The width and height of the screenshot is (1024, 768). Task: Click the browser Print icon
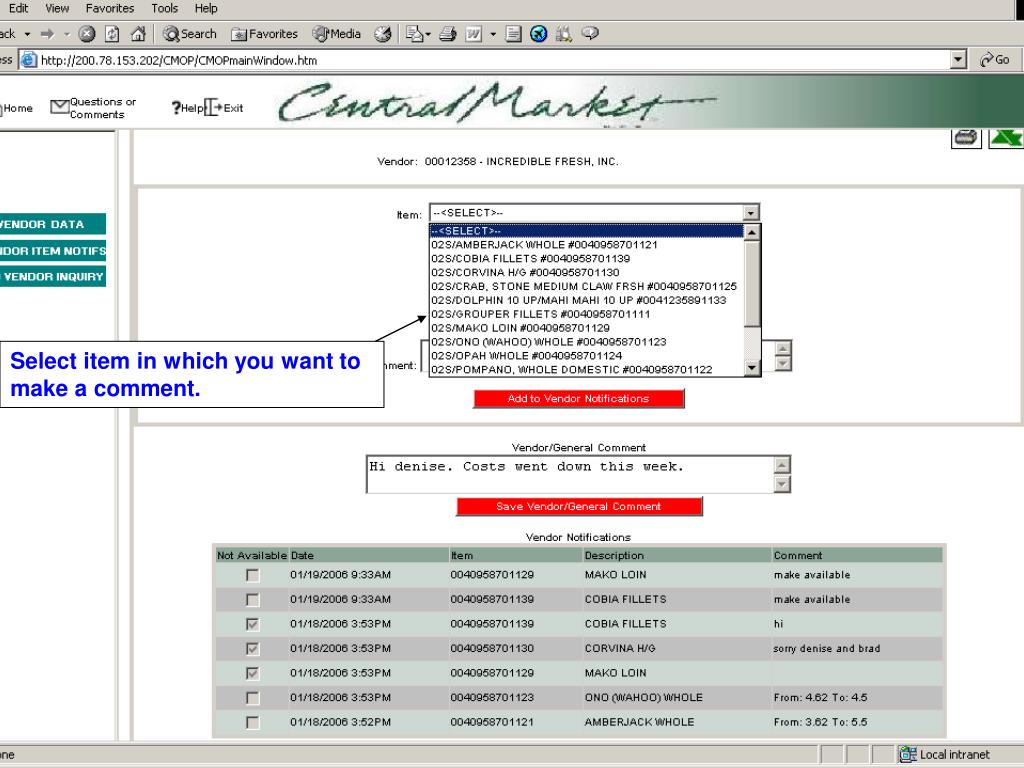coord(447,34)
